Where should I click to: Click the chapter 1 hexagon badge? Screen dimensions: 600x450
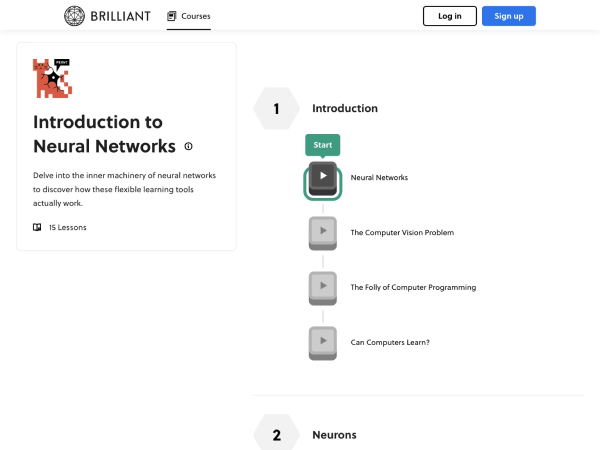click(x=277, y=109)
